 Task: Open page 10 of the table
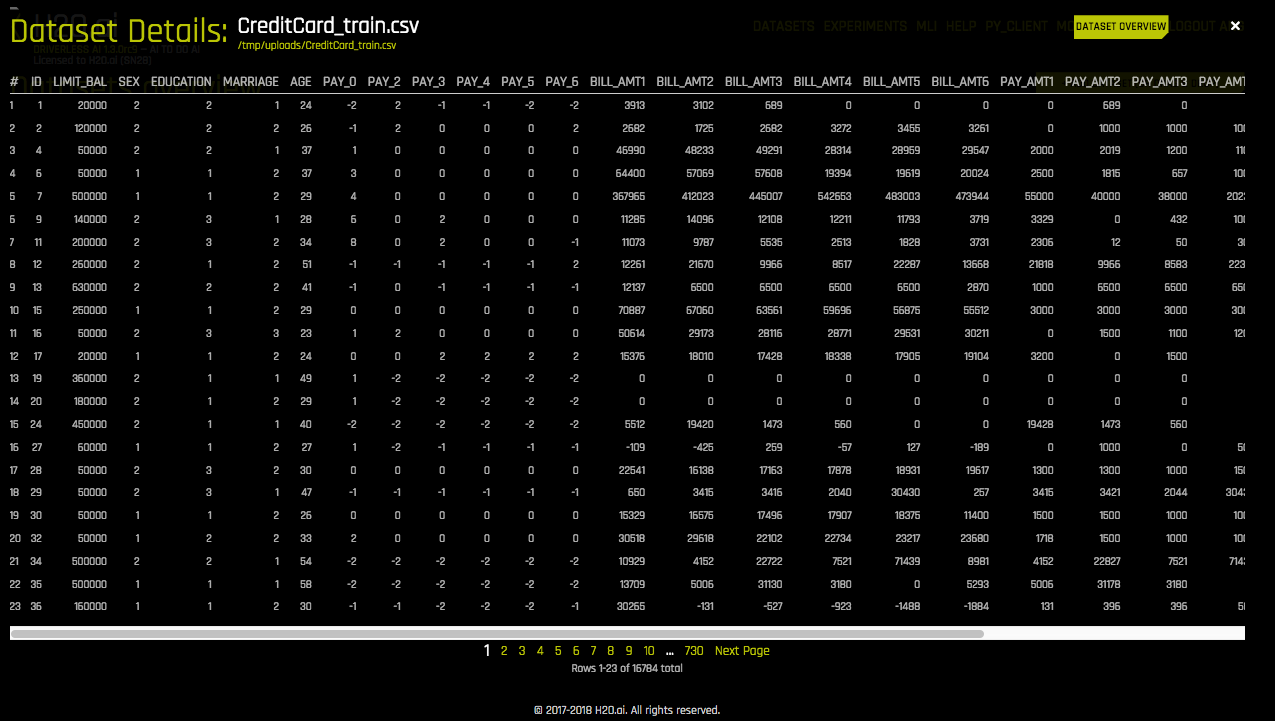(x=648, y=650)
